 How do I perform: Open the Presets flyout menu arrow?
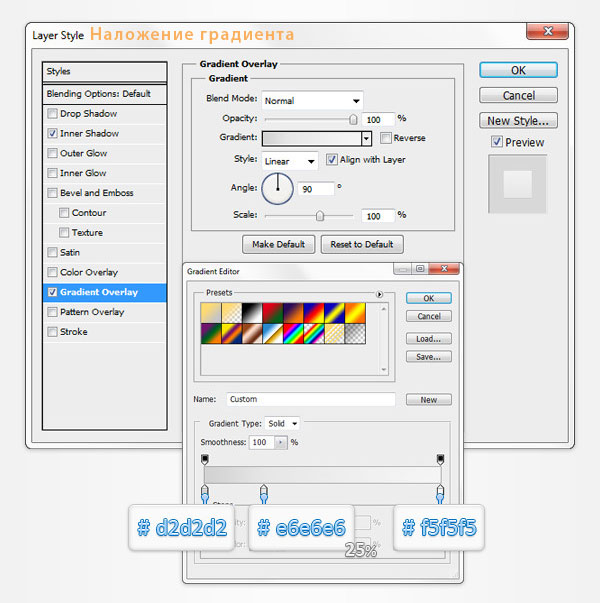pos(379,295)
